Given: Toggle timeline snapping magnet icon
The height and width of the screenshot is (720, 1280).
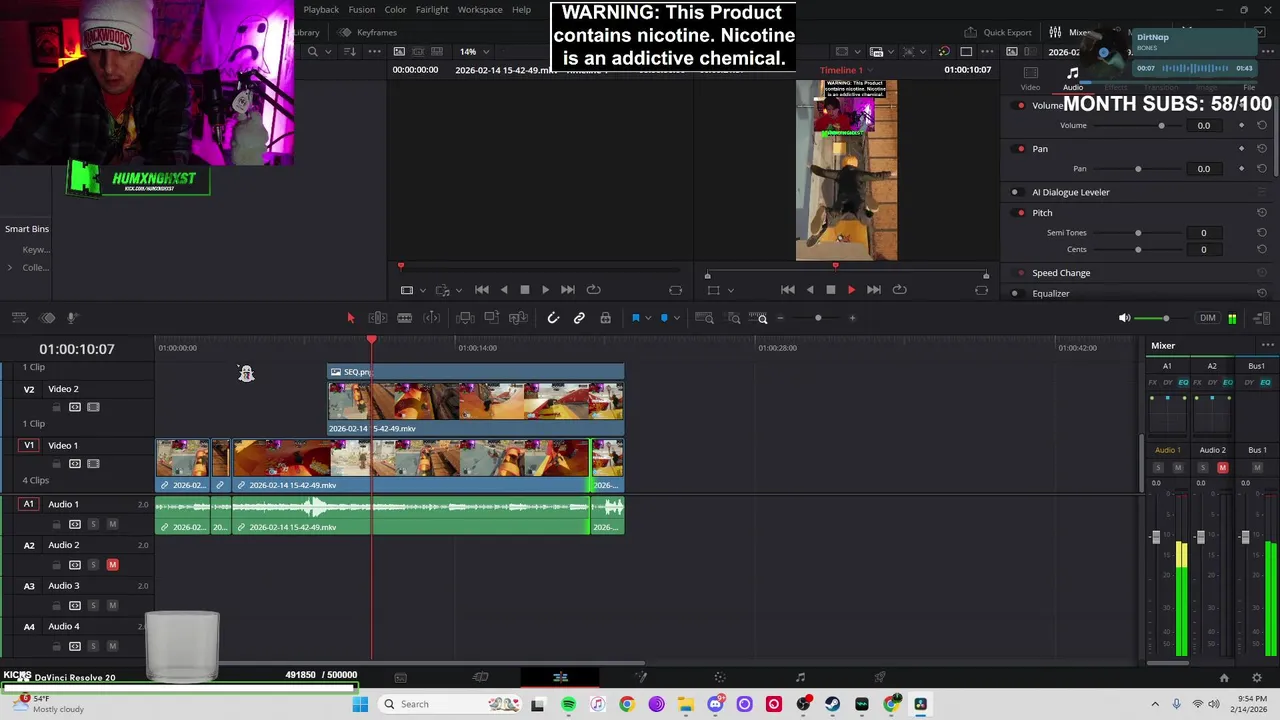Looking at the screenshot, I should [553, 318].
